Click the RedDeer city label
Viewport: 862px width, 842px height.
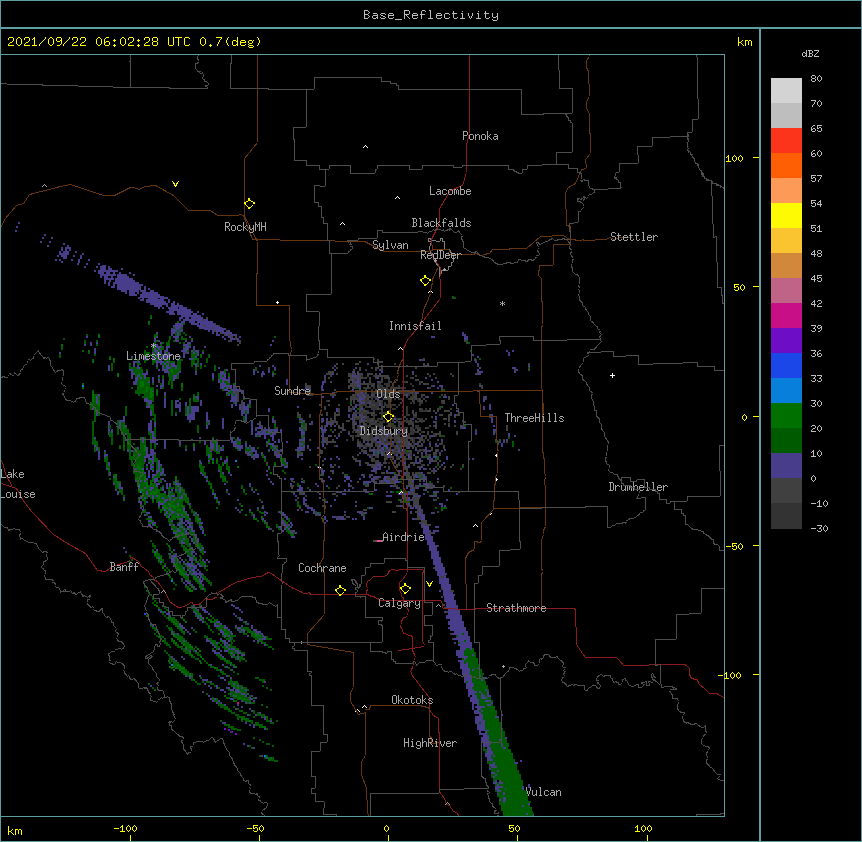point(440,255)
